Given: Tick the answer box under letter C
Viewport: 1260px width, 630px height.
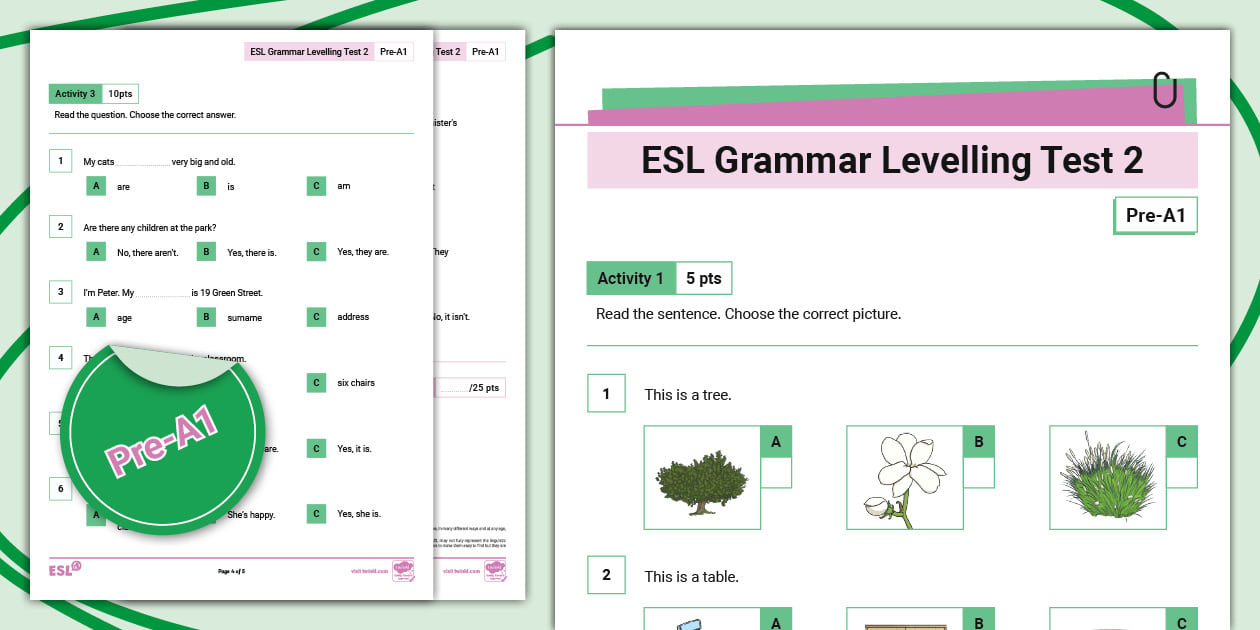Looking at the screenshot, I should coord(1181,473).
